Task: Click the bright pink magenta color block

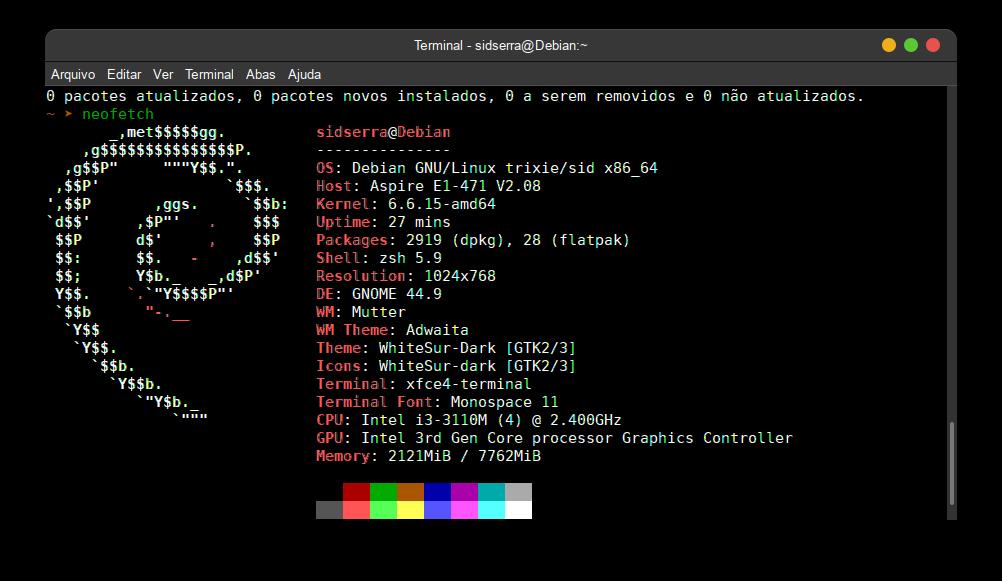Action: click(465, 509)
